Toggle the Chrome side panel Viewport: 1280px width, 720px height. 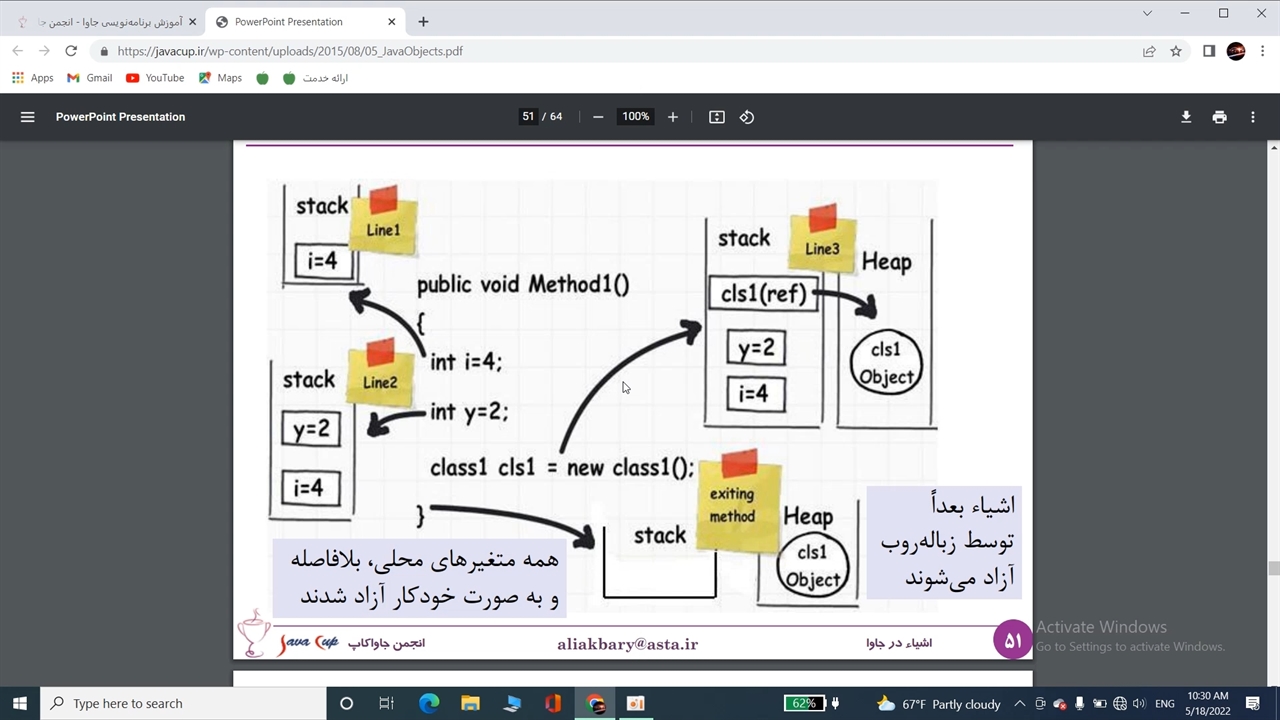pos(1209,51)
